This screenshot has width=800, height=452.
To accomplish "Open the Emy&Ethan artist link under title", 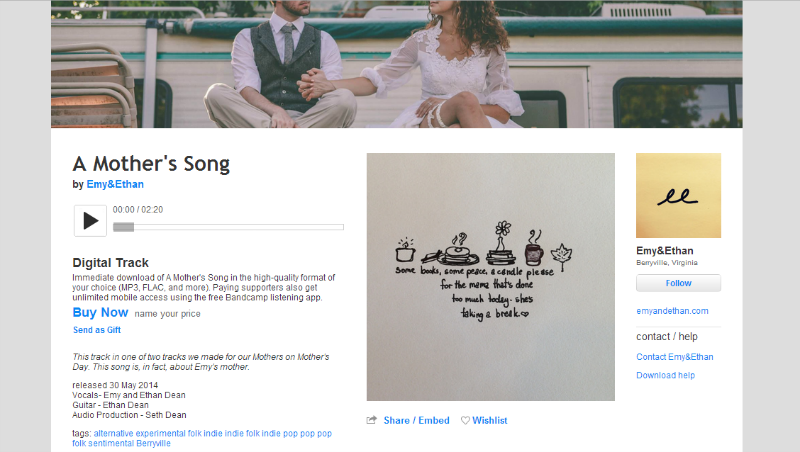I will (x=115, y=184).
